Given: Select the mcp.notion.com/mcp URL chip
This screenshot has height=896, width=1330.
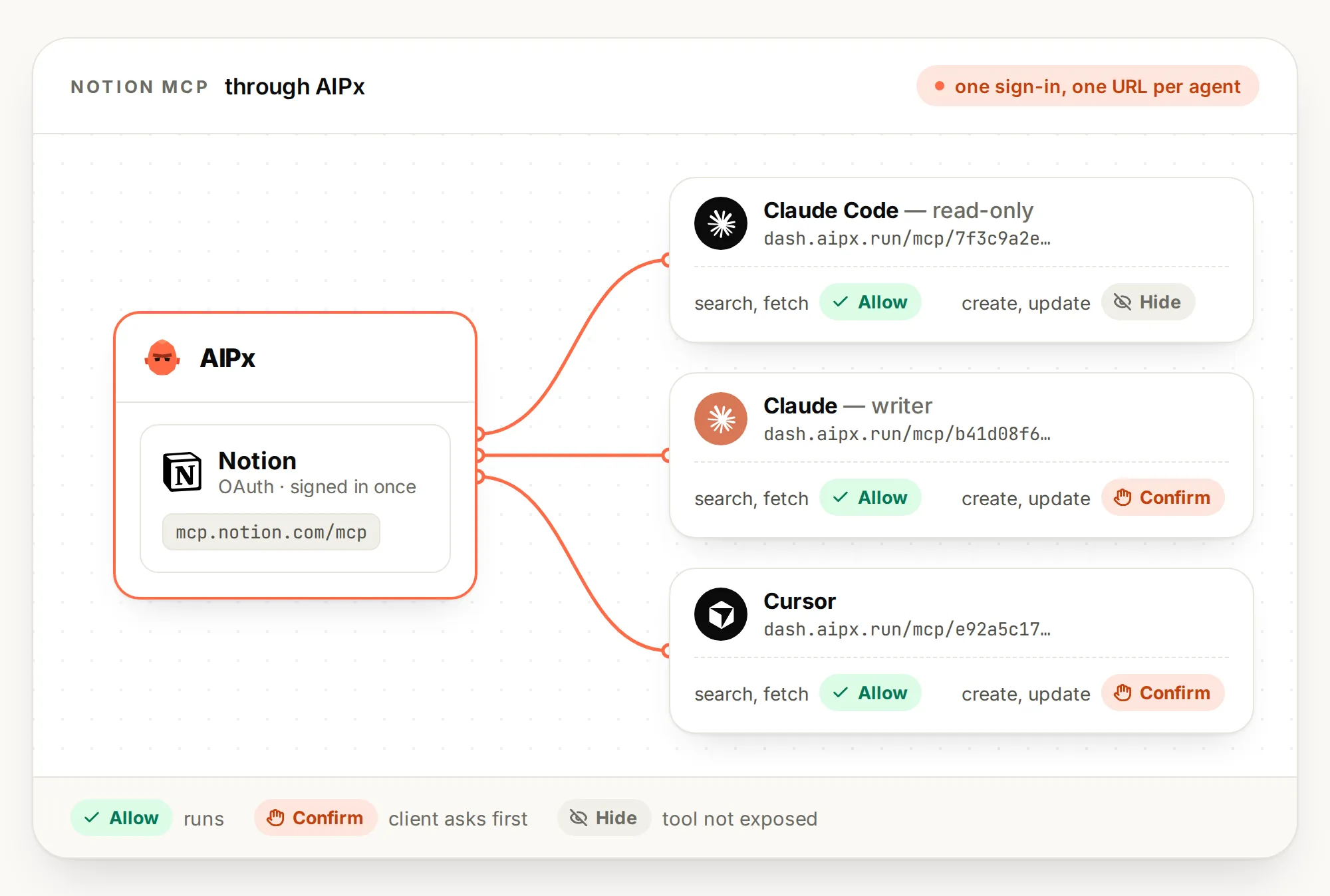Looking at the screenshot, I should (271, 532).
